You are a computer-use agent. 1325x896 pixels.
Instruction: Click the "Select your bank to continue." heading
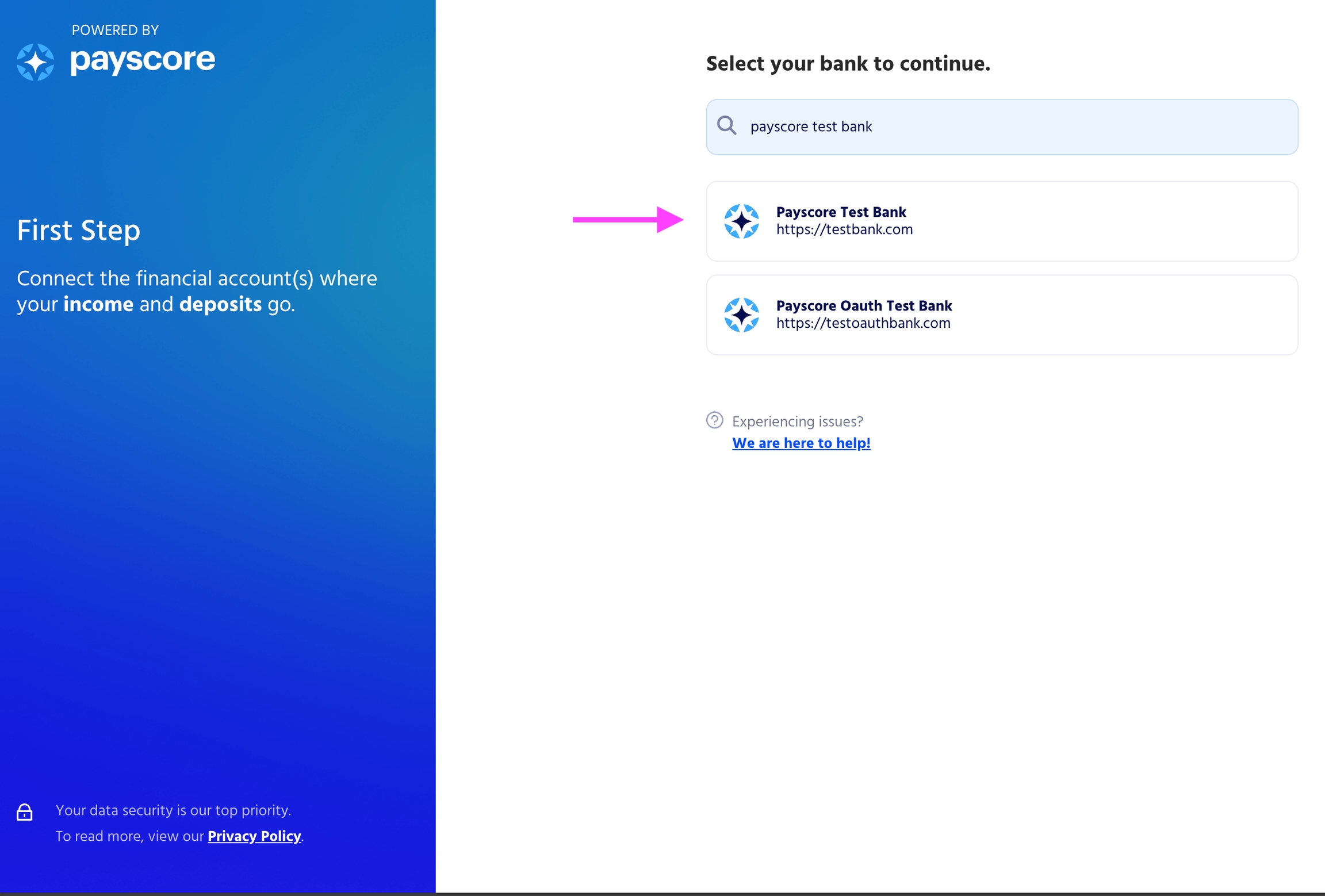pyautogui.click(x=848, y=64)
